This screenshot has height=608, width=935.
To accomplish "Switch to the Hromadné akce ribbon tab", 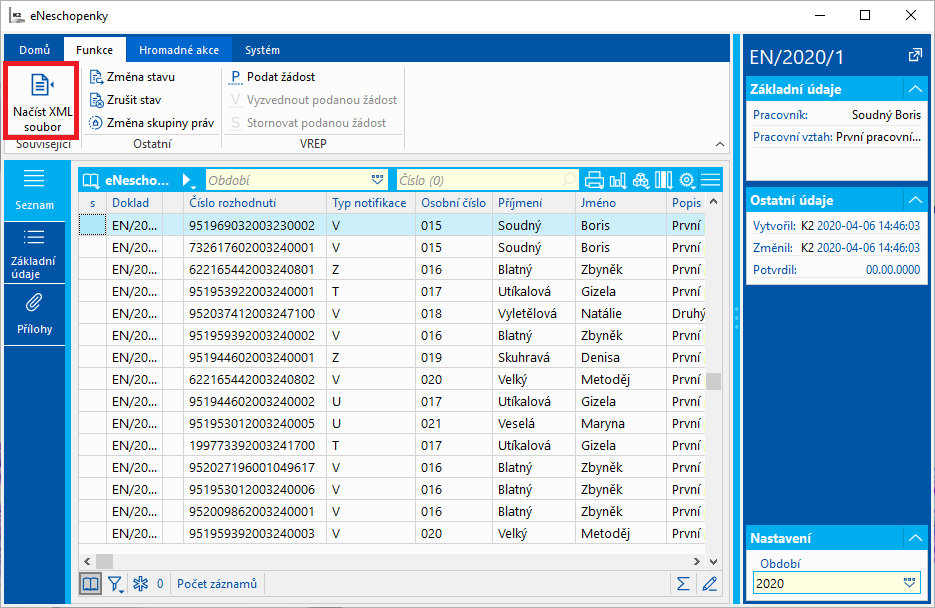I will [179, 50].
